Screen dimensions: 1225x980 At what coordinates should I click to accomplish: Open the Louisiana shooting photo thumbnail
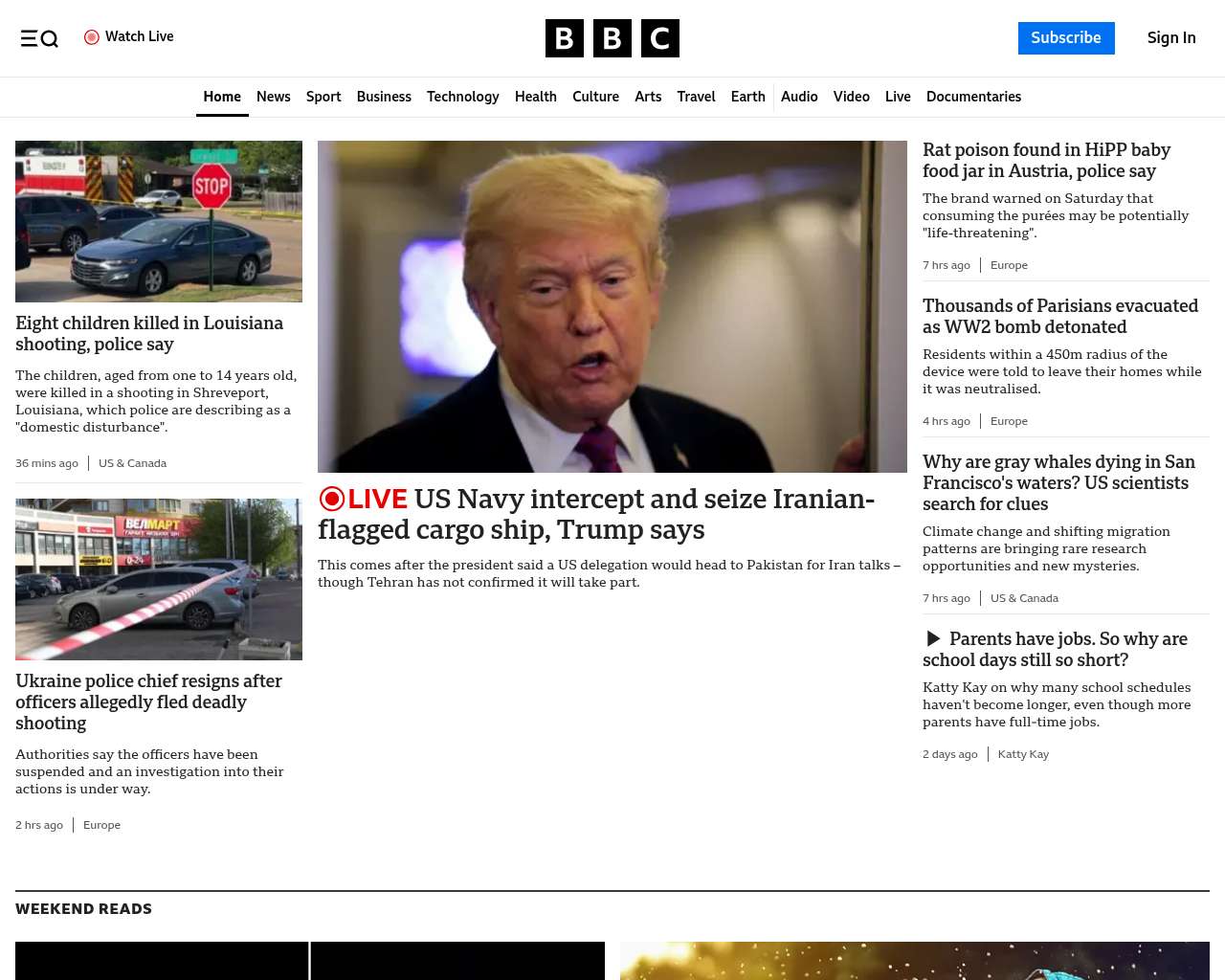pos(159,221)
